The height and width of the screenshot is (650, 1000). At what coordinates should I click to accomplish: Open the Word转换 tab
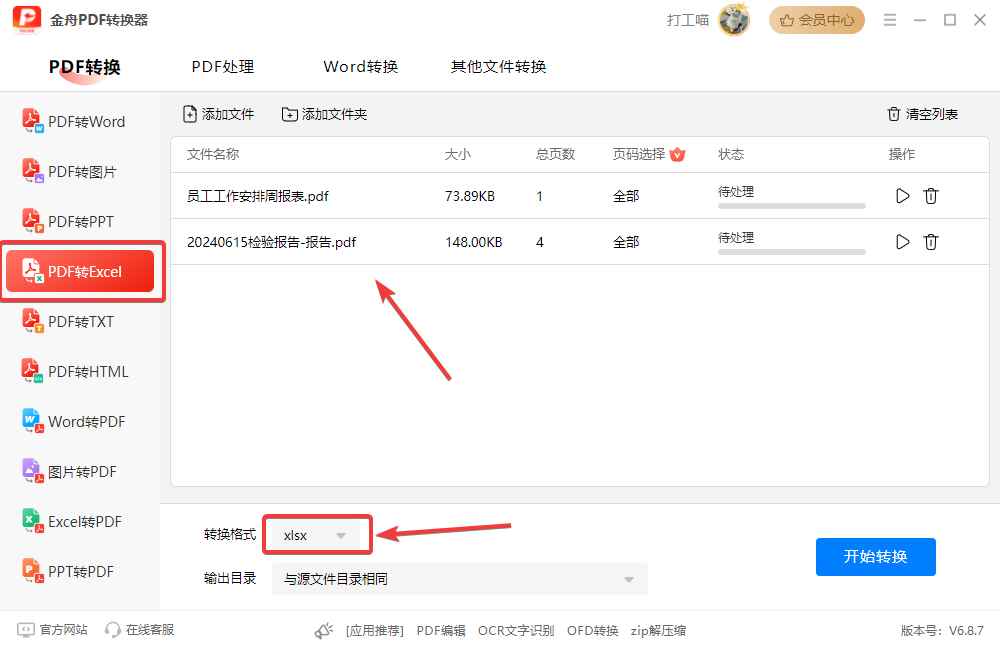point(361,67)
